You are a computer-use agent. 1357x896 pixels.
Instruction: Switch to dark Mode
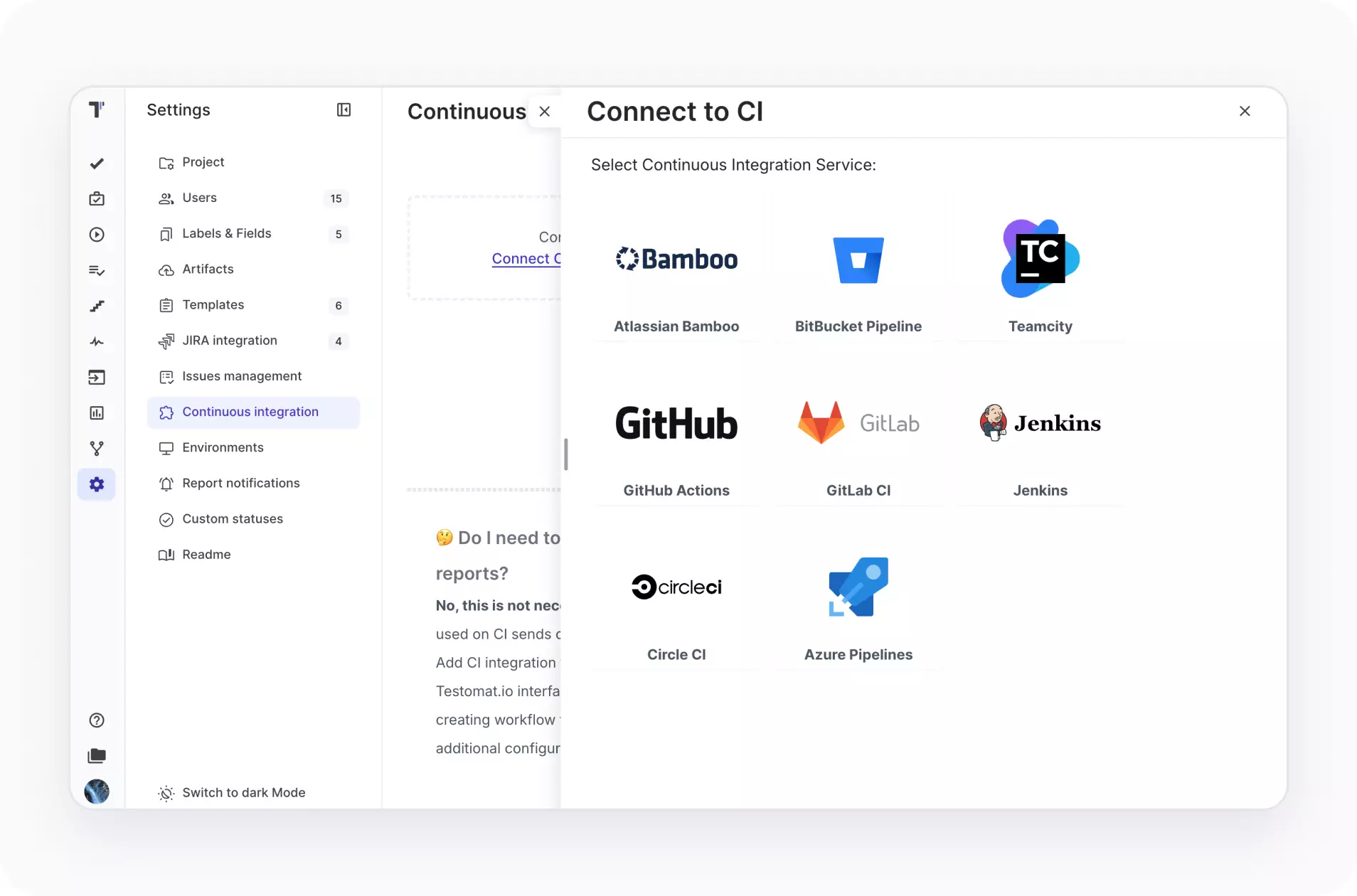click(x=232, y=793)
